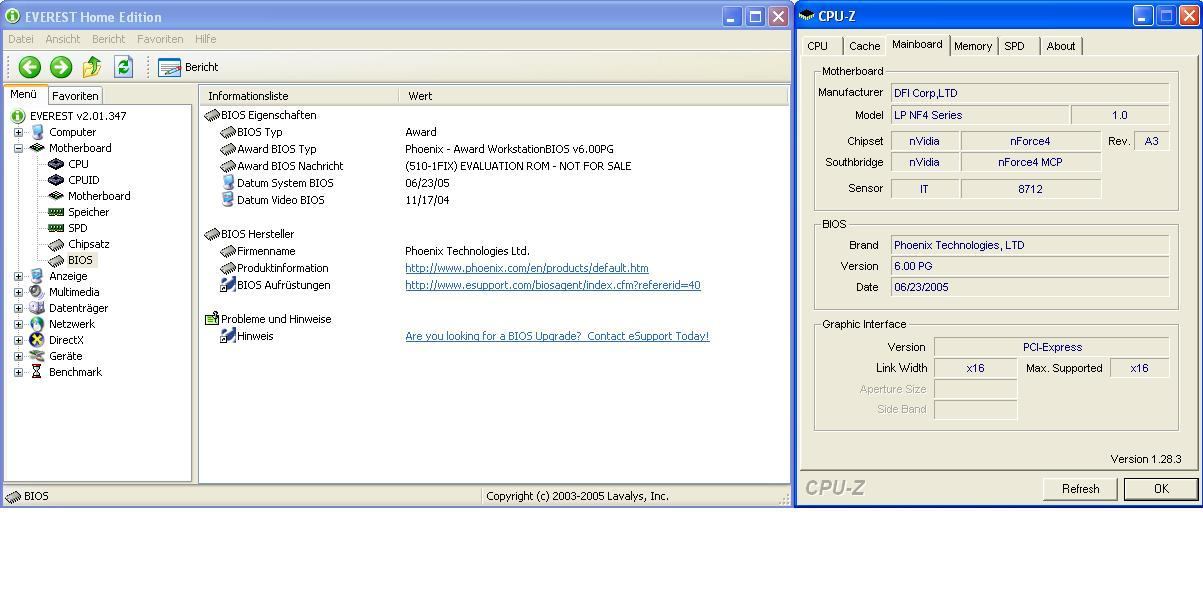Switch to the Favoriten sidebar tab
Screen dimensions: 1203x598
tap(75, 96)
